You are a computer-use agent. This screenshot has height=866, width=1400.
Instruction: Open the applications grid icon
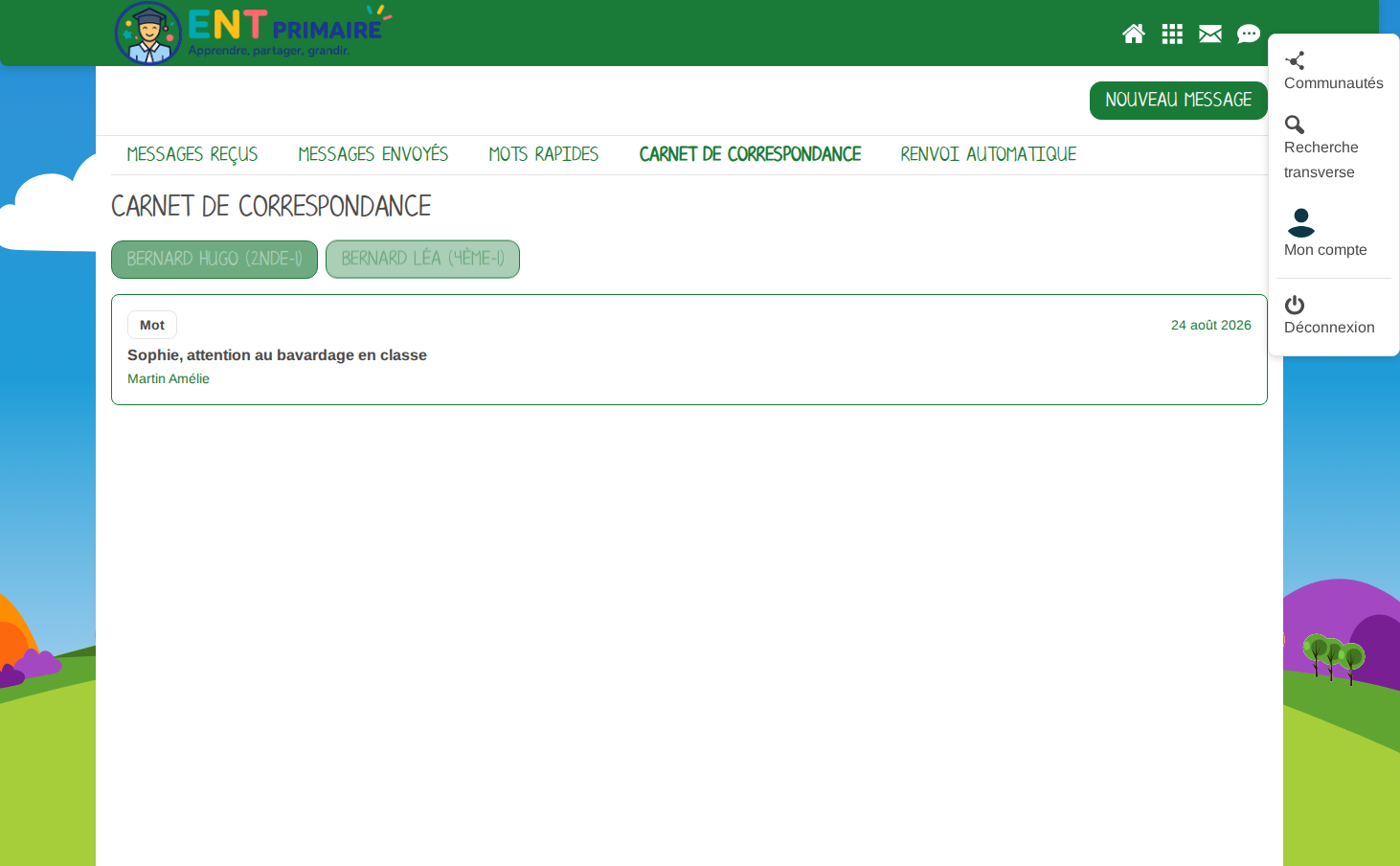coord(1172,34)
